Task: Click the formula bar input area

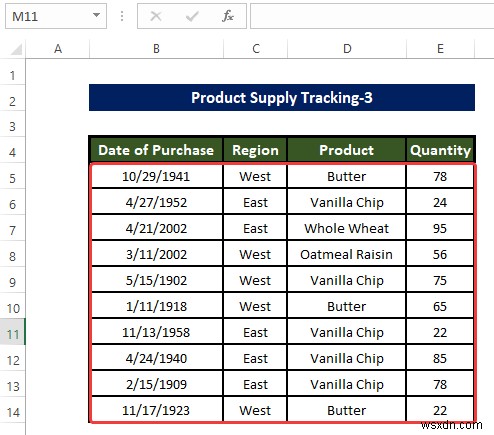Action: coord(372,16)
